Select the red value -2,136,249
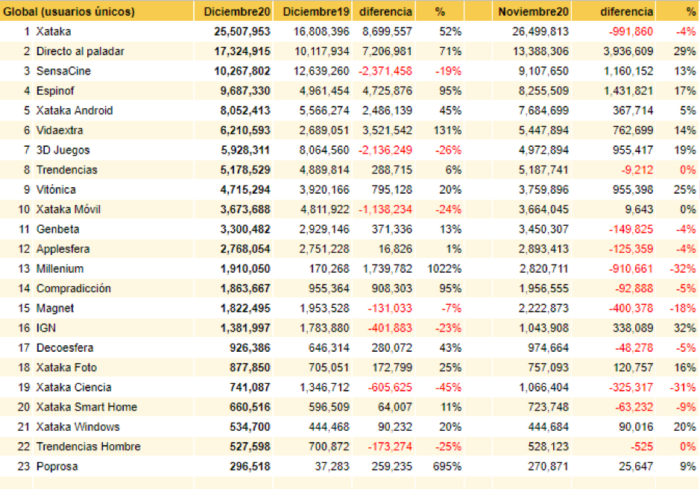700x489 pixels. click(385, 150)
